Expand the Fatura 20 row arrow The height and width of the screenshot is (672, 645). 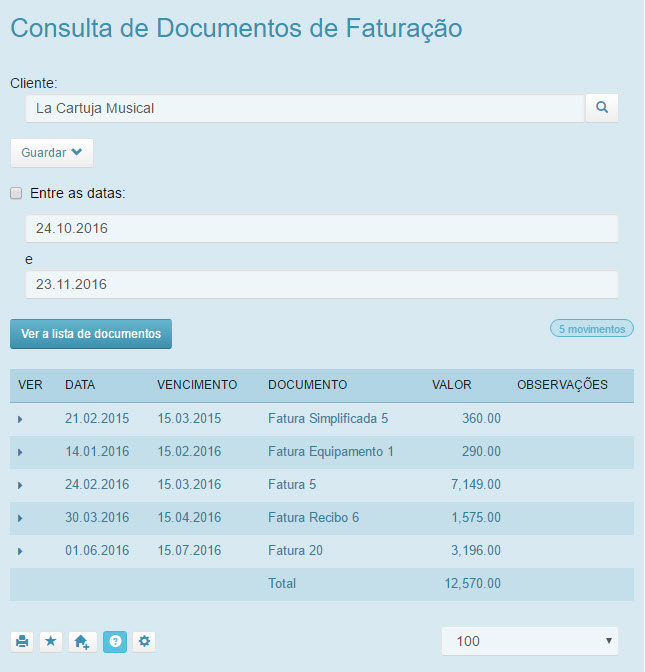coord(20,551)
